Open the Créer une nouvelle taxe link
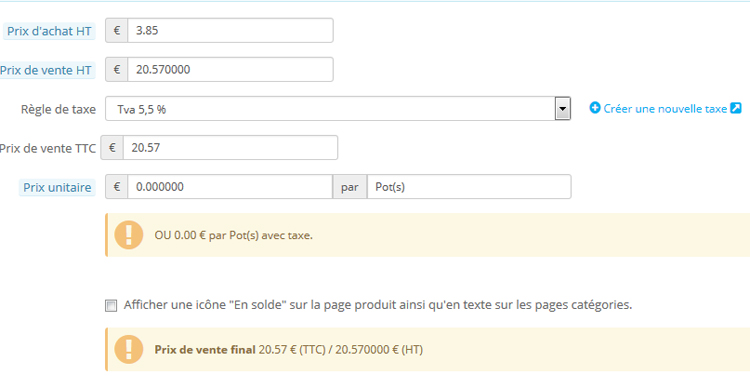The image size is (750, 388). click(665, 109)
